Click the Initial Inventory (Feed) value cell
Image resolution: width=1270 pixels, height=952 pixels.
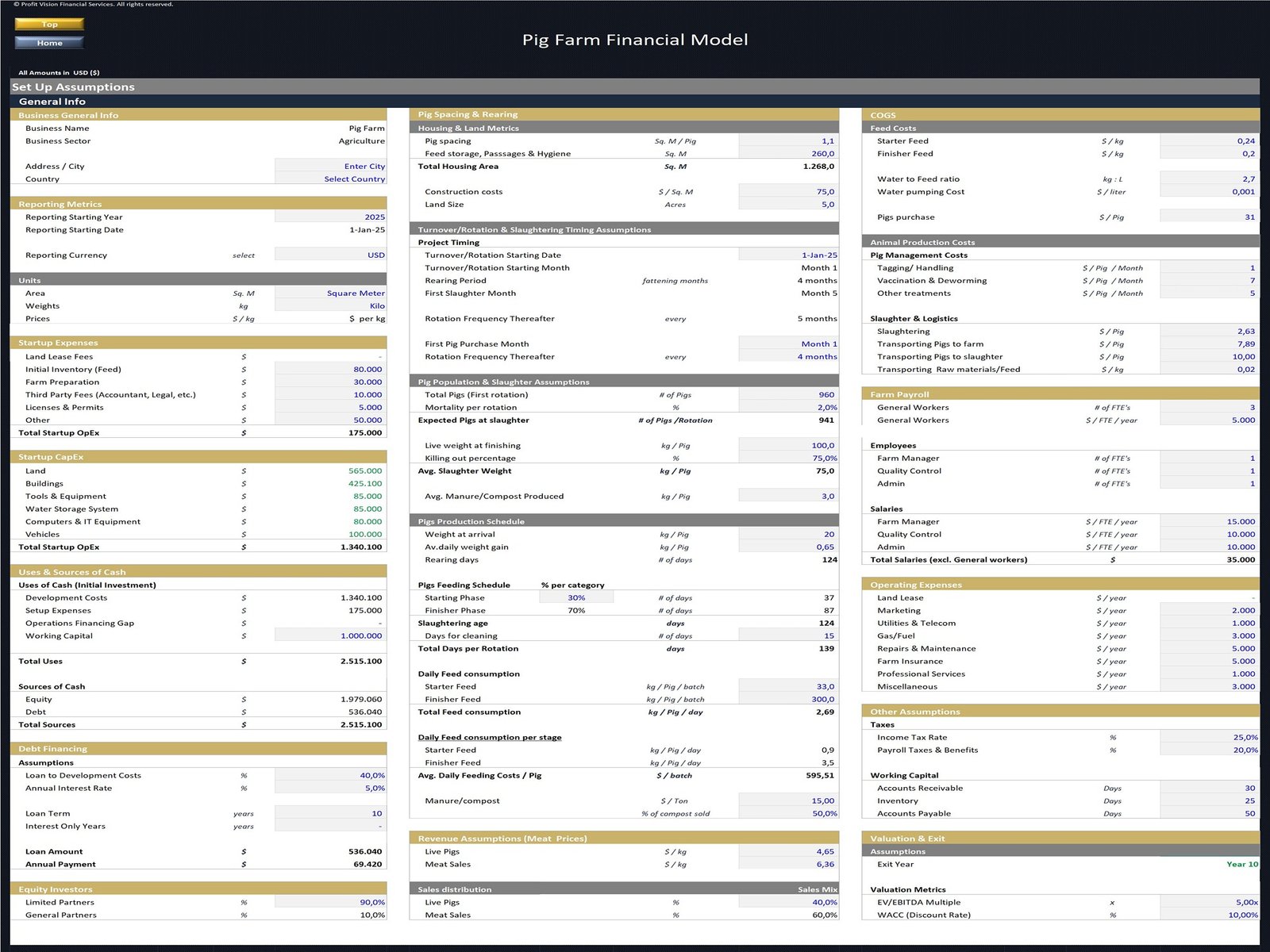coord(330,370)
